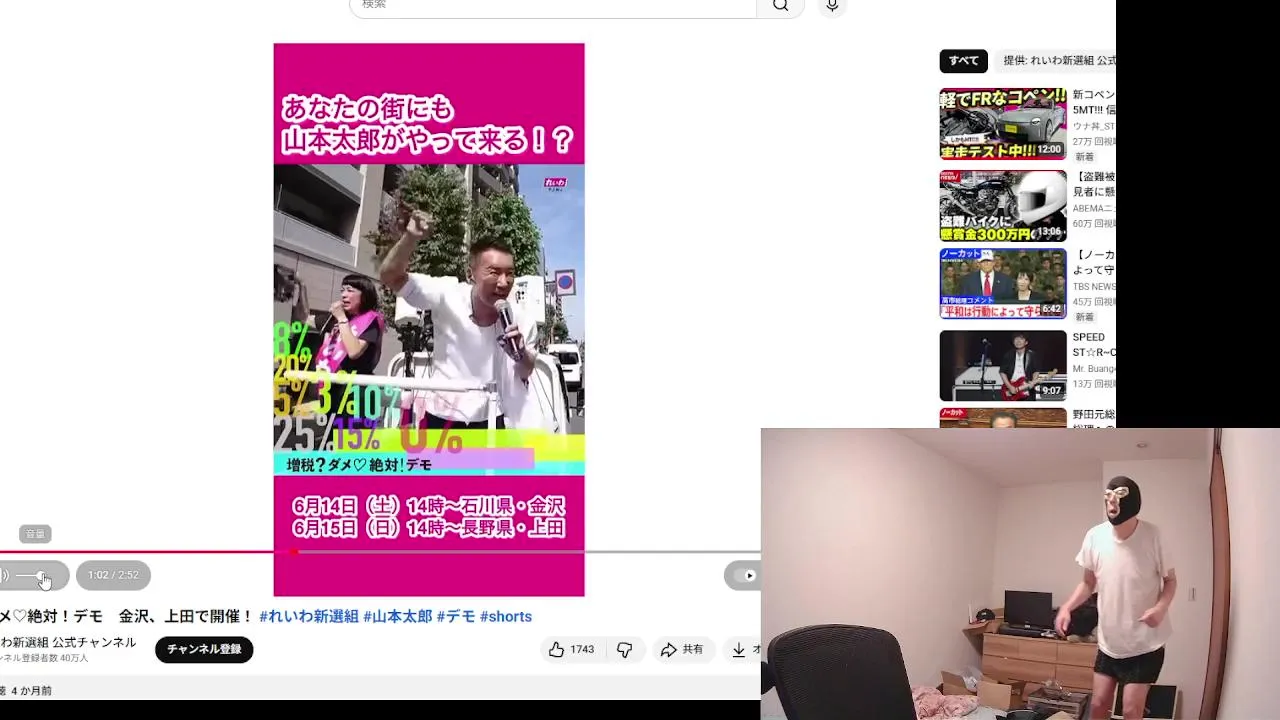The image size is (1280, 720).
Task: Click the 1743 like count
Action: 582,650
